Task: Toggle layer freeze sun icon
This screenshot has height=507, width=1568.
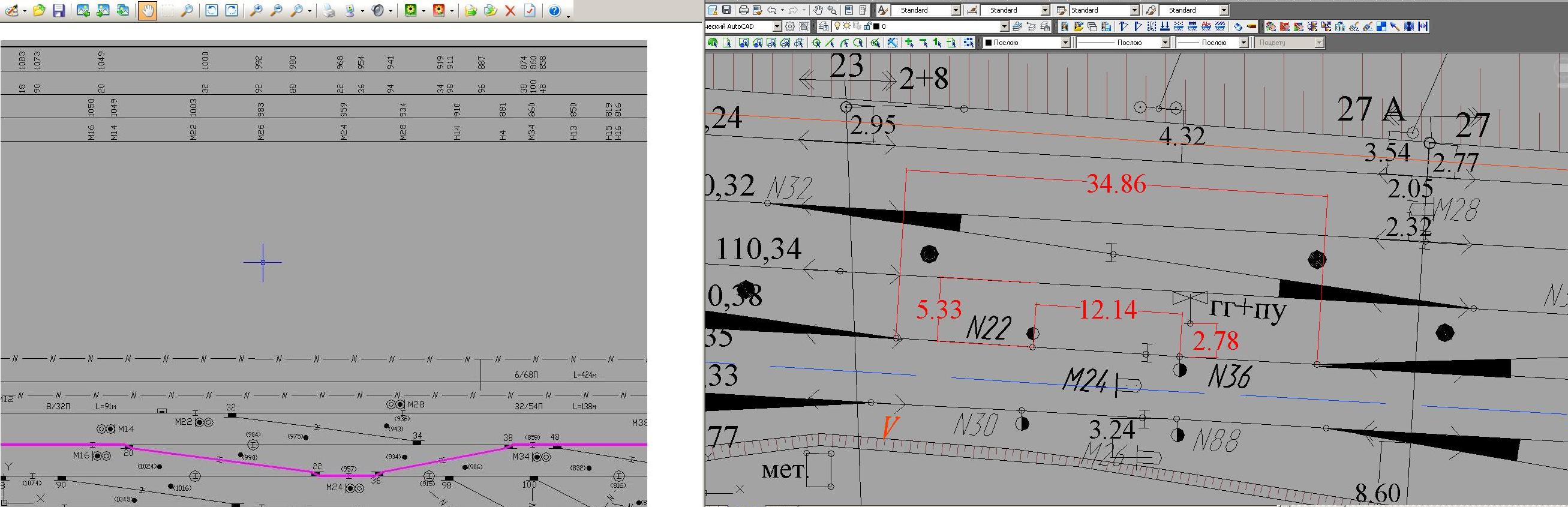Action: click(x=847, y=26)
